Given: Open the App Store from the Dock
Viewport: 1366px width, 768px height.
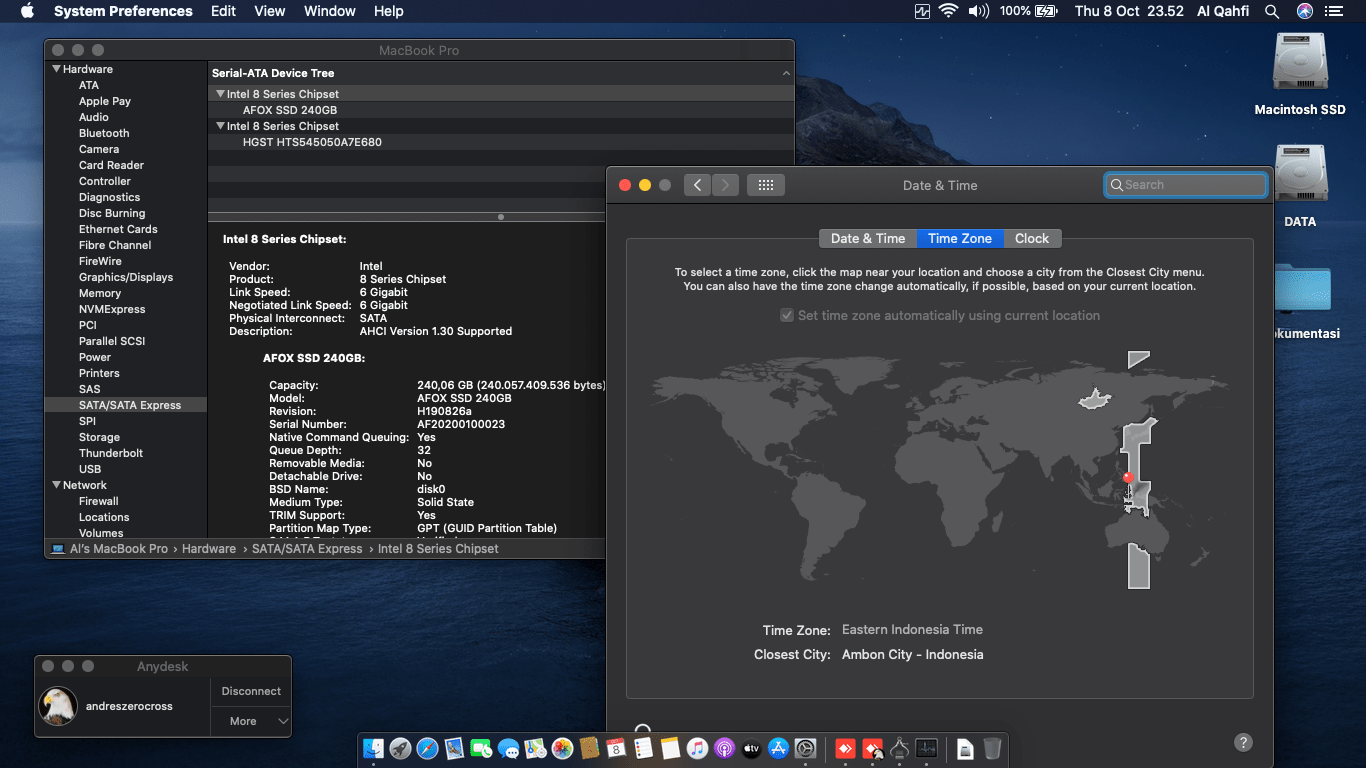Looking at the screenshot, I should pyautogui.click(x=779, y=748).
